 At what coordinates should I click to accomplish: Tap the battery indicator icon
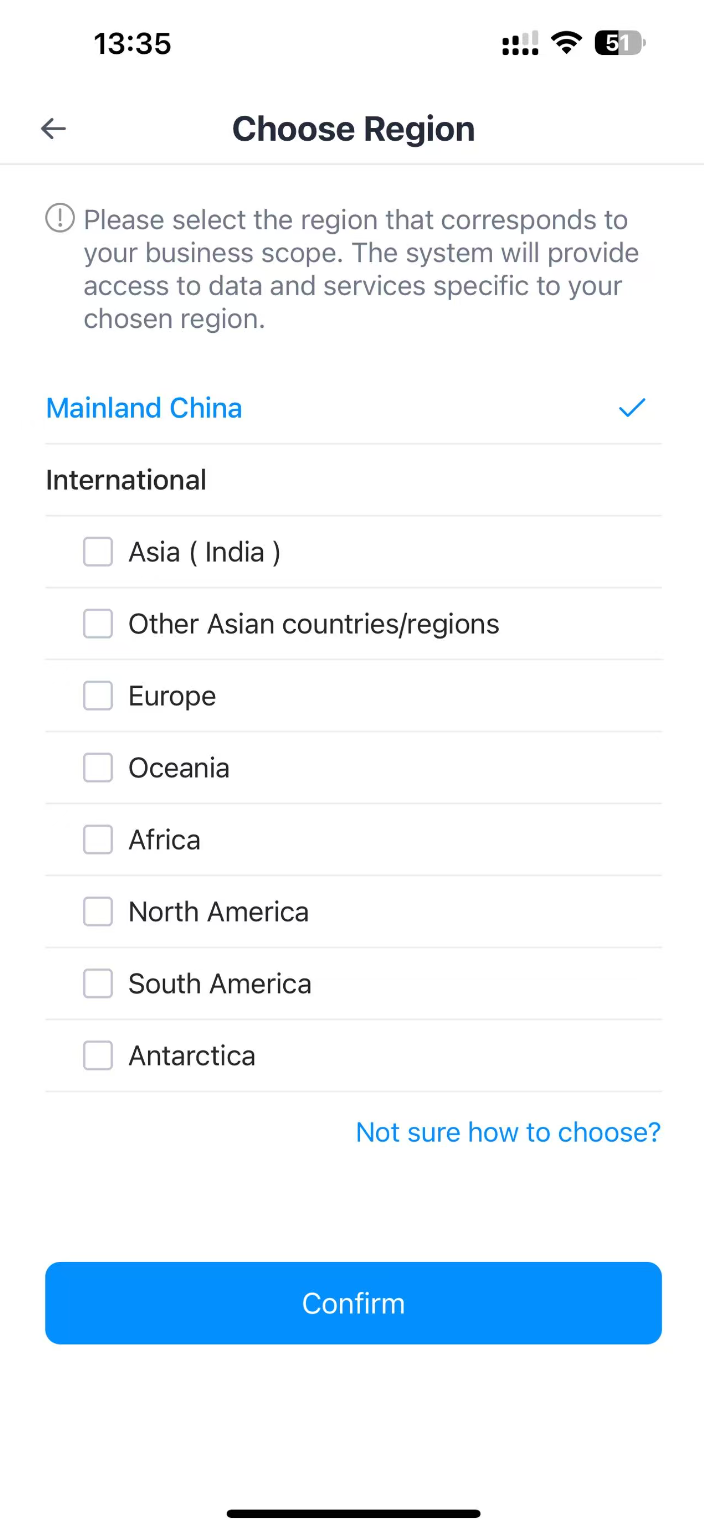pyautogui.click(x=620, y=43)
